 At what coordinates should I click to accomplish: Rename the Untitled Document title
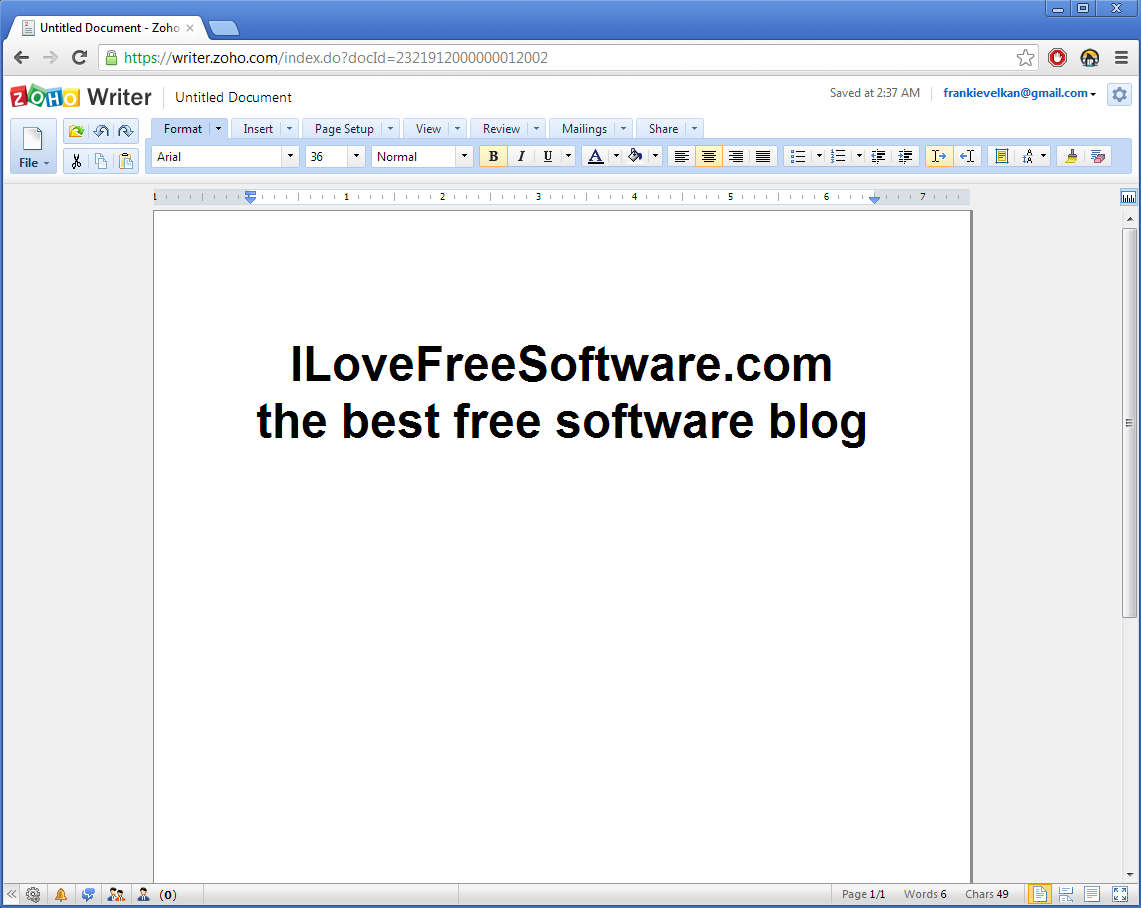pyautogui.click(x=233, y=97)
